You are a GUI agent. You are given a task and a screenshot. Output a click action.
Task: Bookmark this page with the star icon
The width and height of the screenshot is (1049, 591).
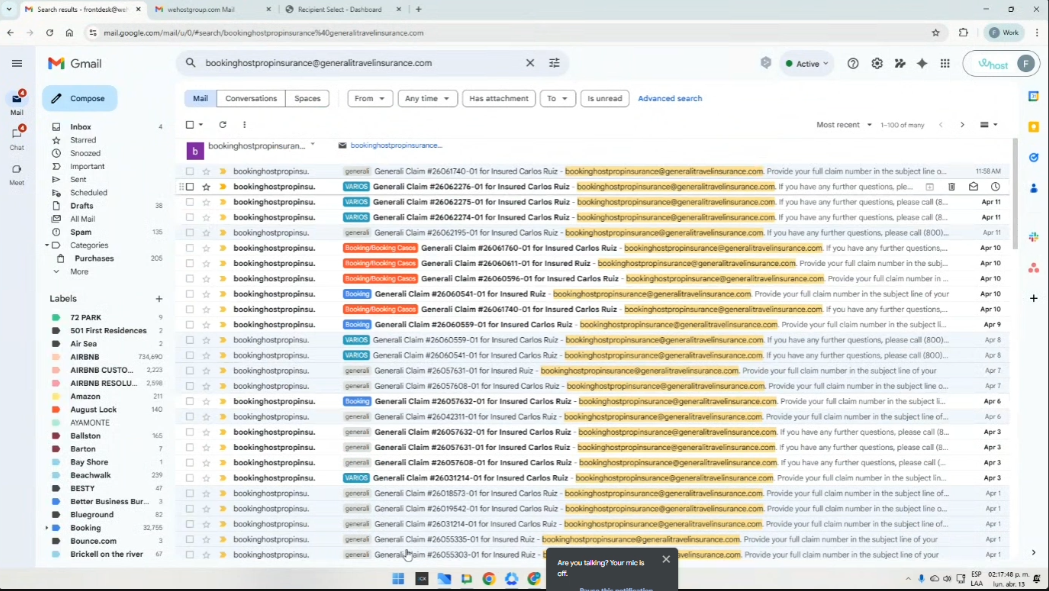935,33
